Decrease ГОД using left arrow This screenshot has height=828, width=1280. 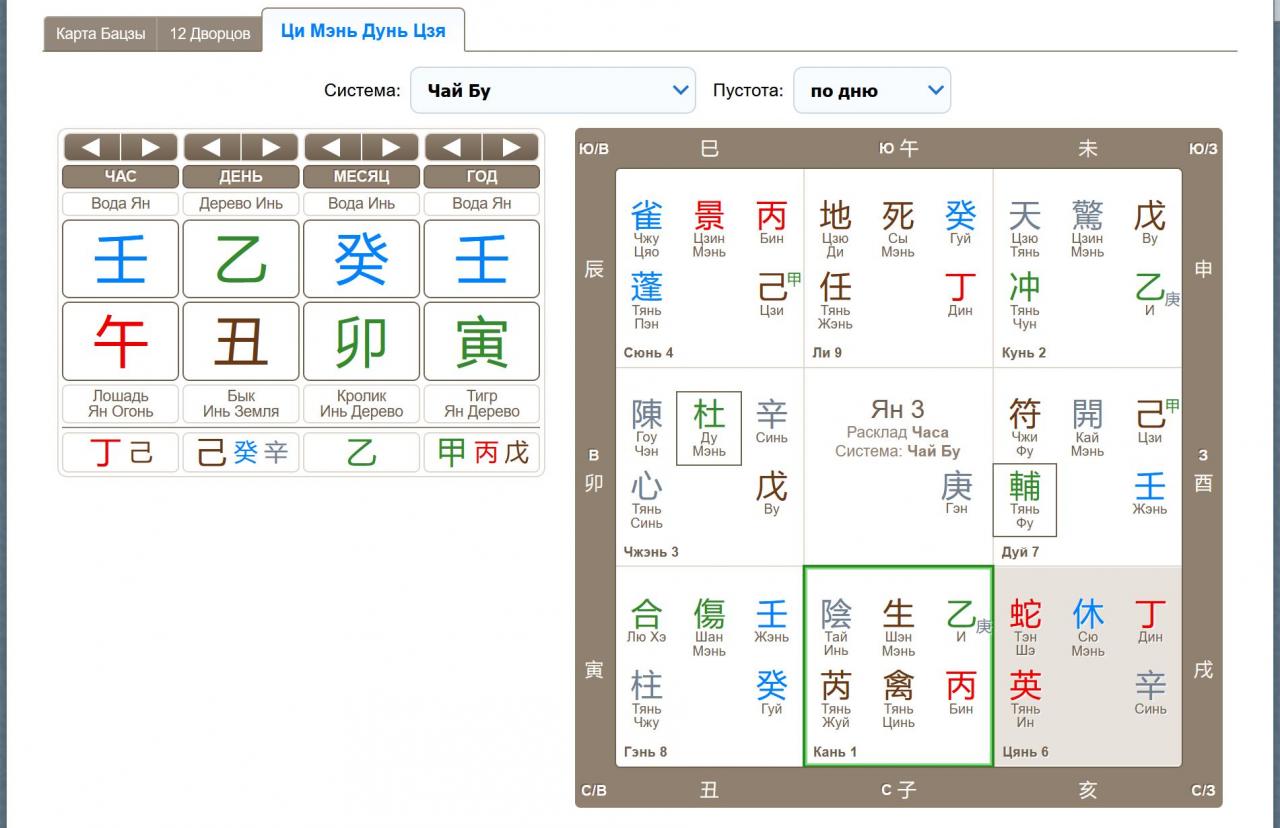coord(453,148)
